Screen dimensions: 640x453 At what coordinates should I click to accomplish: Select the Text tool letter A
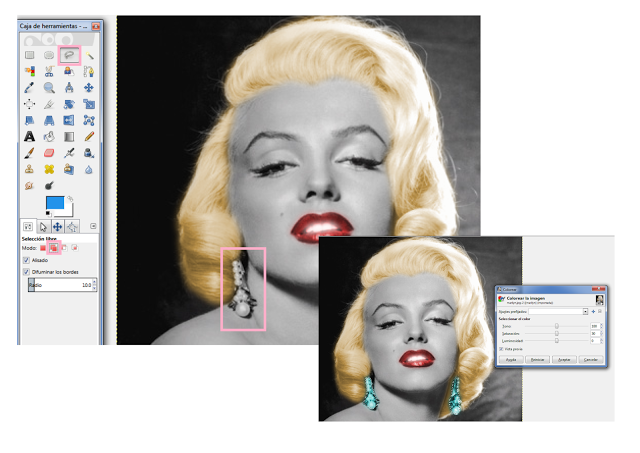click(29, 136)
